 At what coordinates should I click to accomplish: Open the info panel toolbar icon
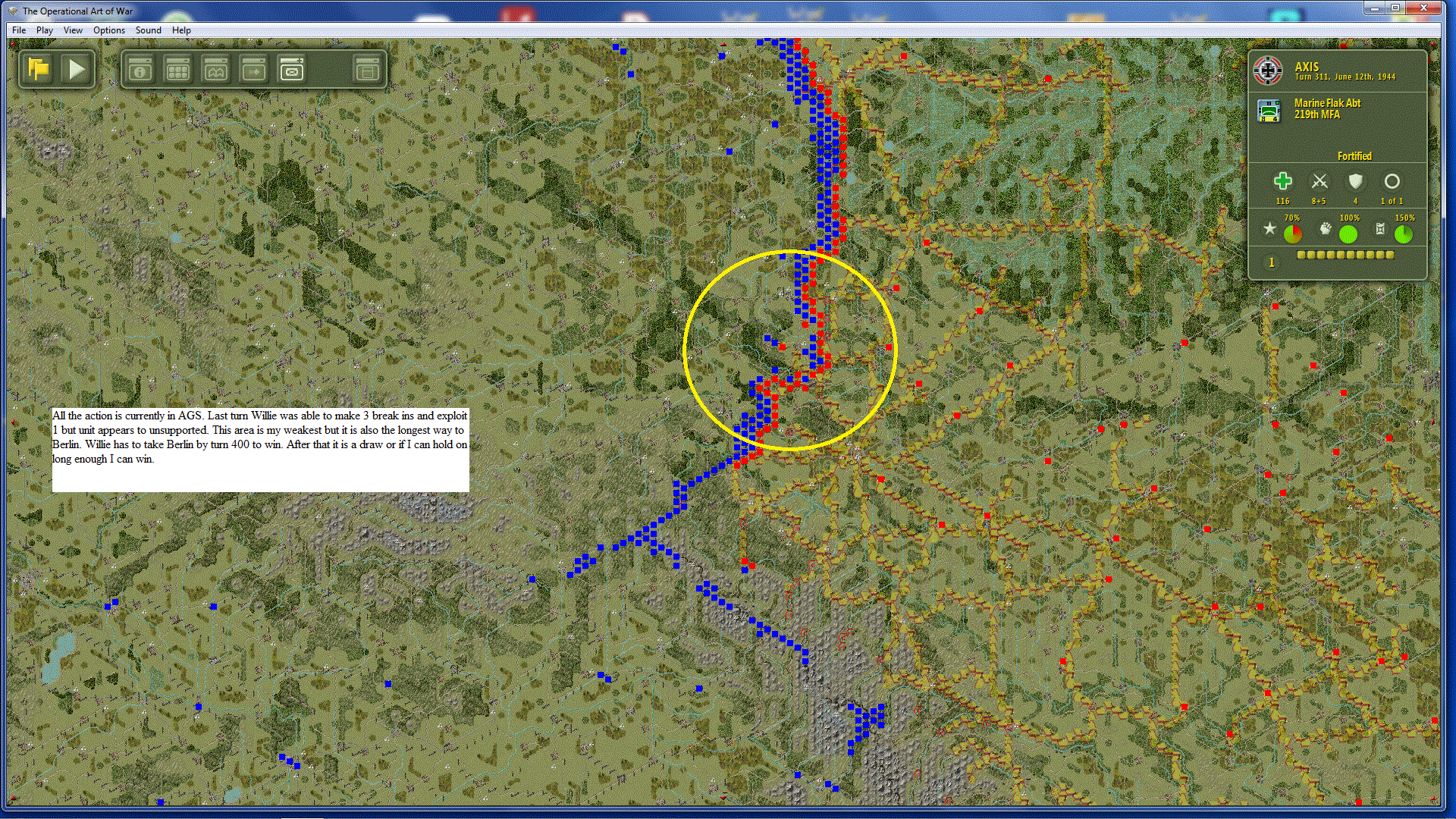tap(140, 70)
